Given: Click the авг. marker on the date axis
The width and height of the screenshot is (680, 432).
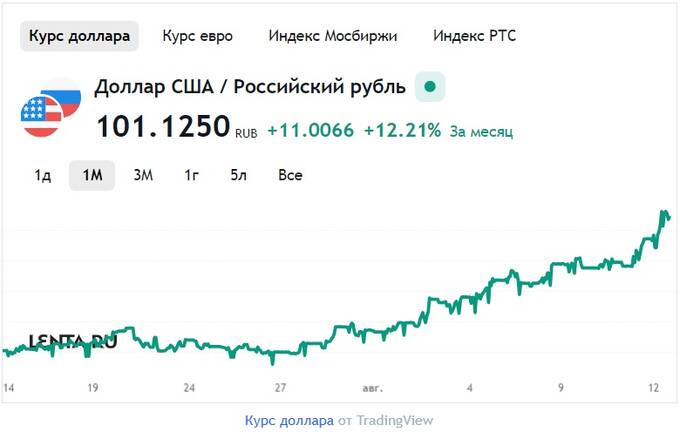Looking at the screenshot, I should 373,388.
